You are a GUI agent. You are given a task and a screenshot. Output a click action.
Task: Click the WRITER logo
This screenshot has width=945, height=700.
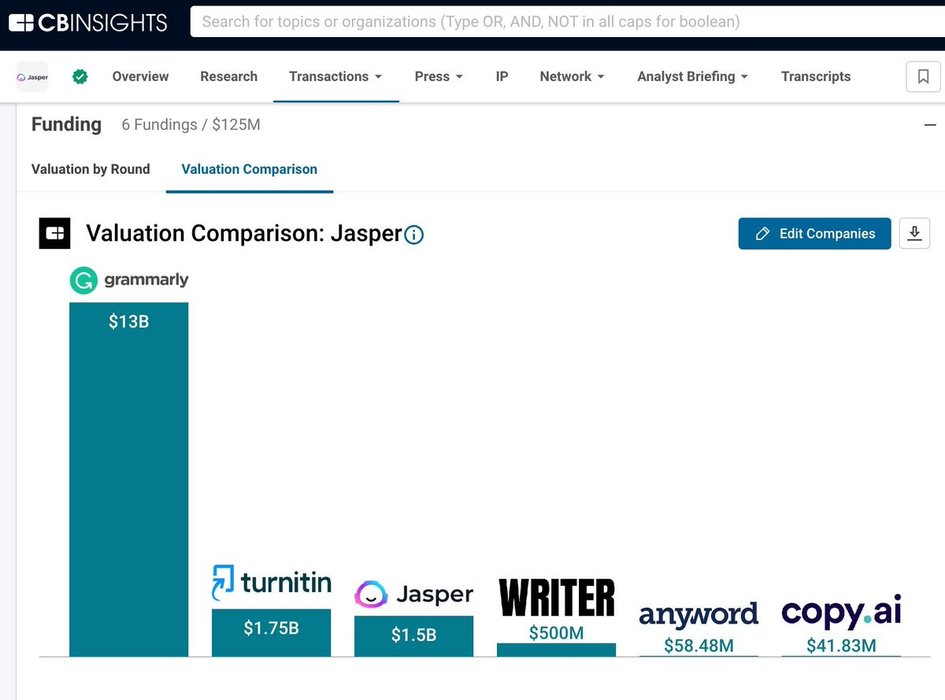pyautogui.click(x=557, y=598)
